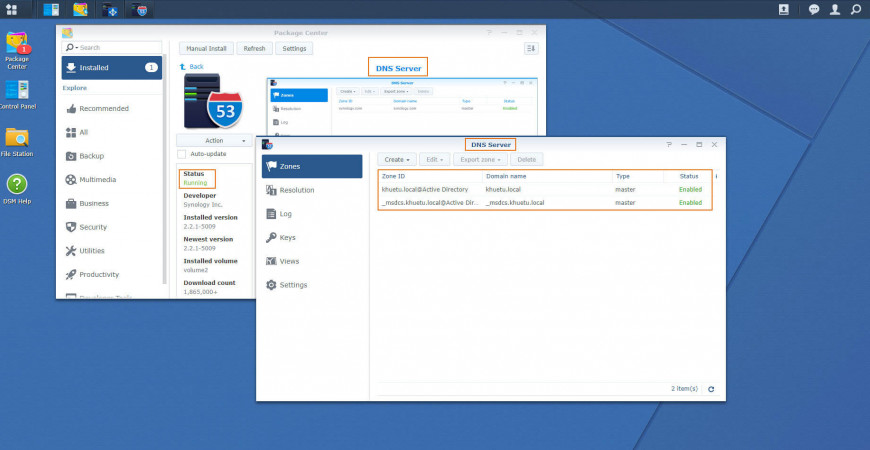Click the Delete button in DNS Server
Screen dimensions: 870x450
tap(527, 159)
